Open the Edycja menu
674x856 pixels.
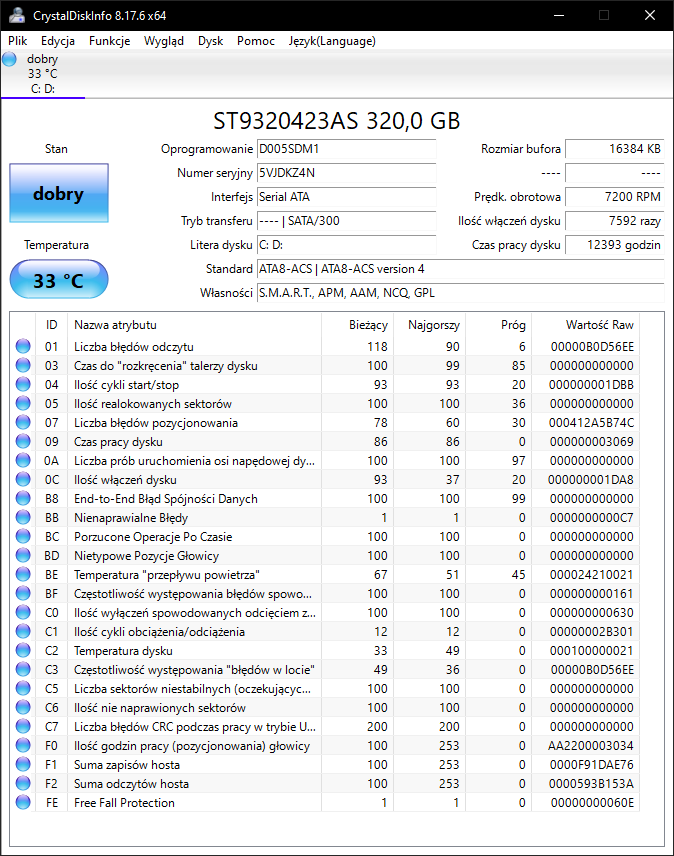58,41
